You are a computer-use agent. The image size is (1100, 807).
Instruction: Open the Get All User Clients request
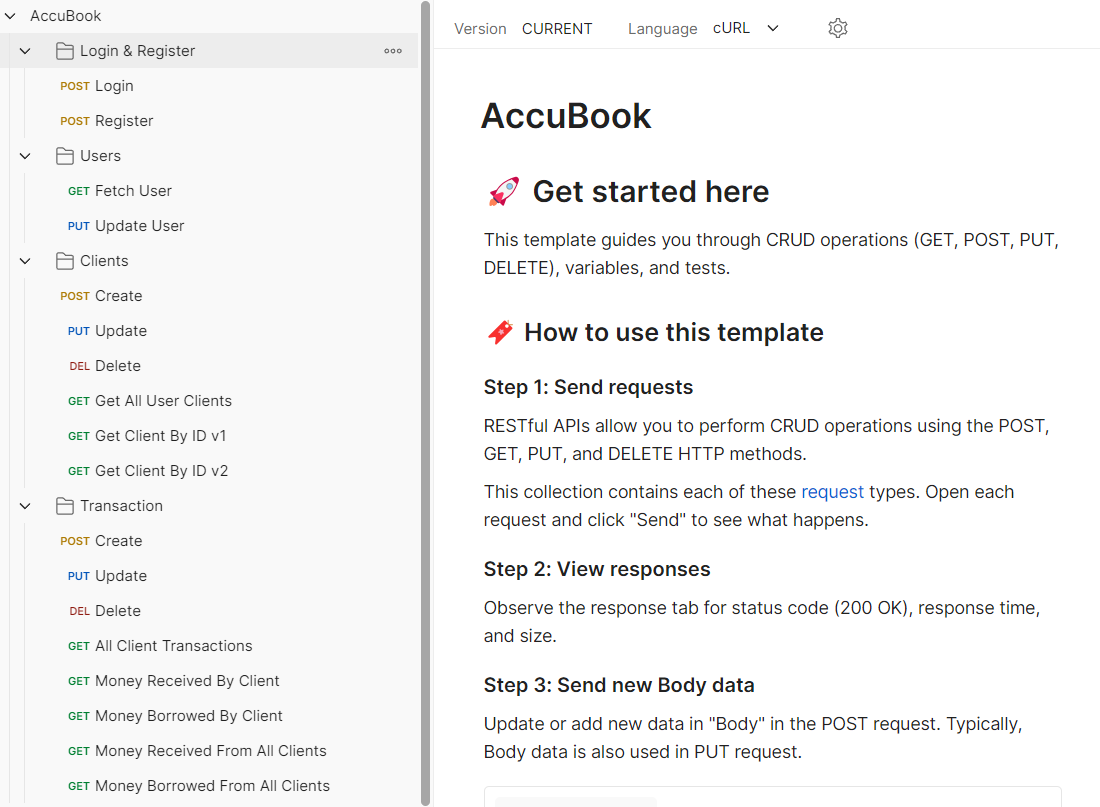click(x=163, y=401)
